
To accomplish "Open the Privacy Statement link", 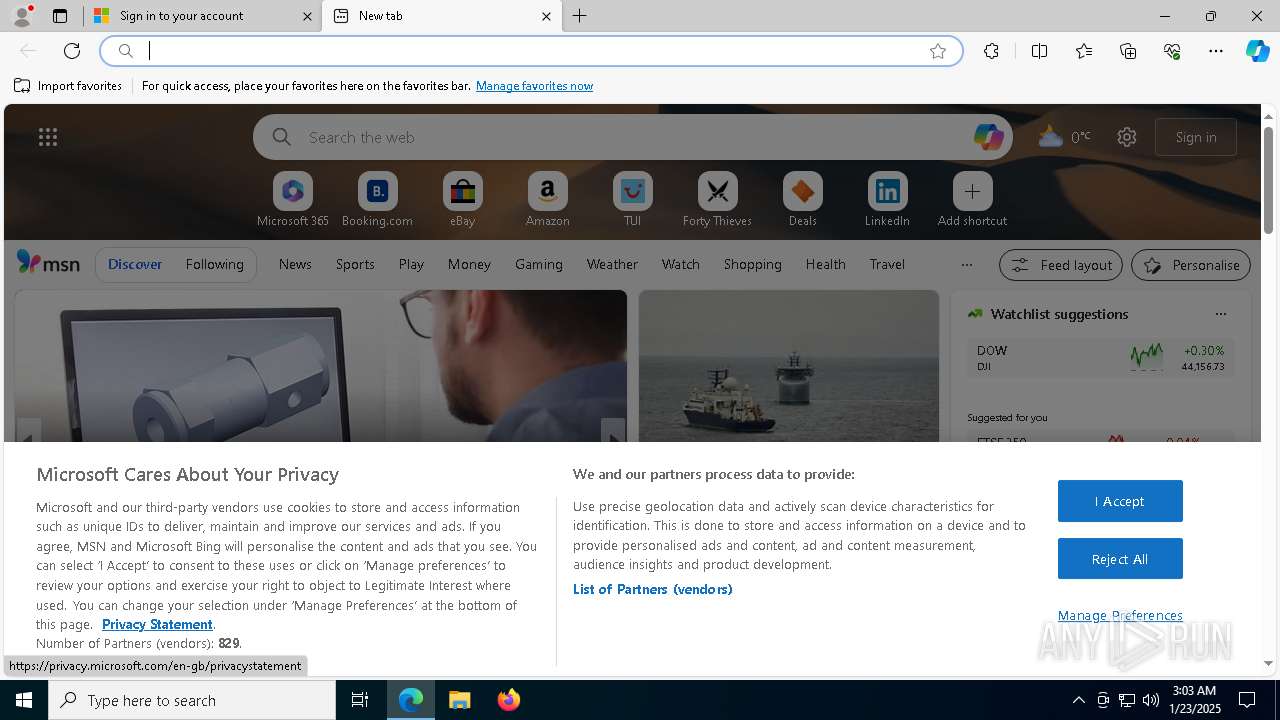I will click(157, 624).
